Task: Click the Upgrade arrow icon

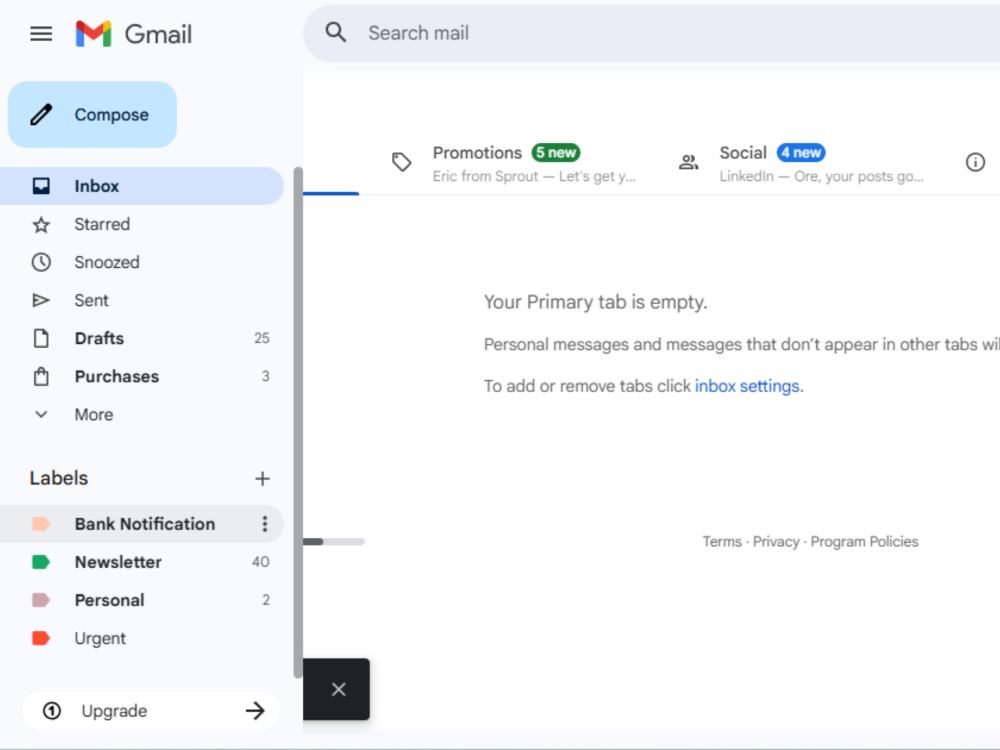Action: point(255,710)
